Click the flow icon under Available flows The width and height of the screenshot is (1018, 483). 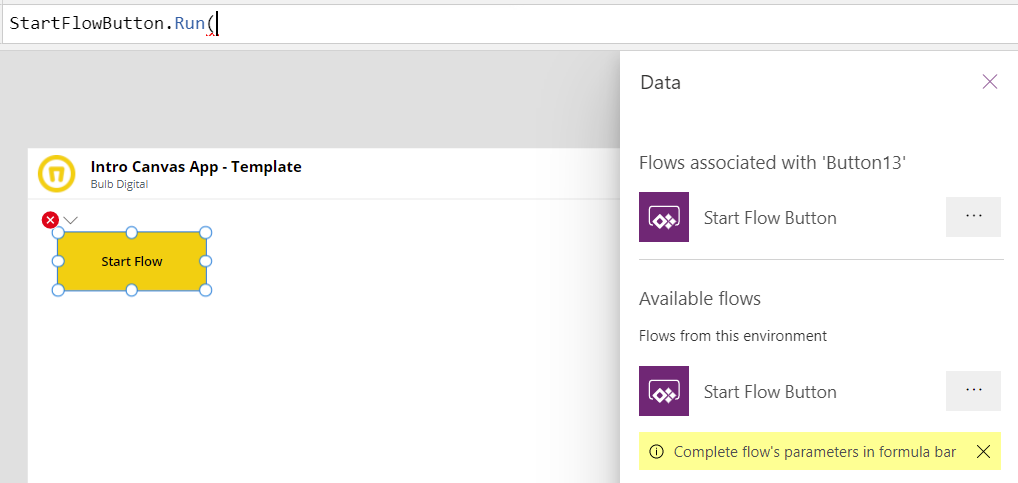(664, 391)
